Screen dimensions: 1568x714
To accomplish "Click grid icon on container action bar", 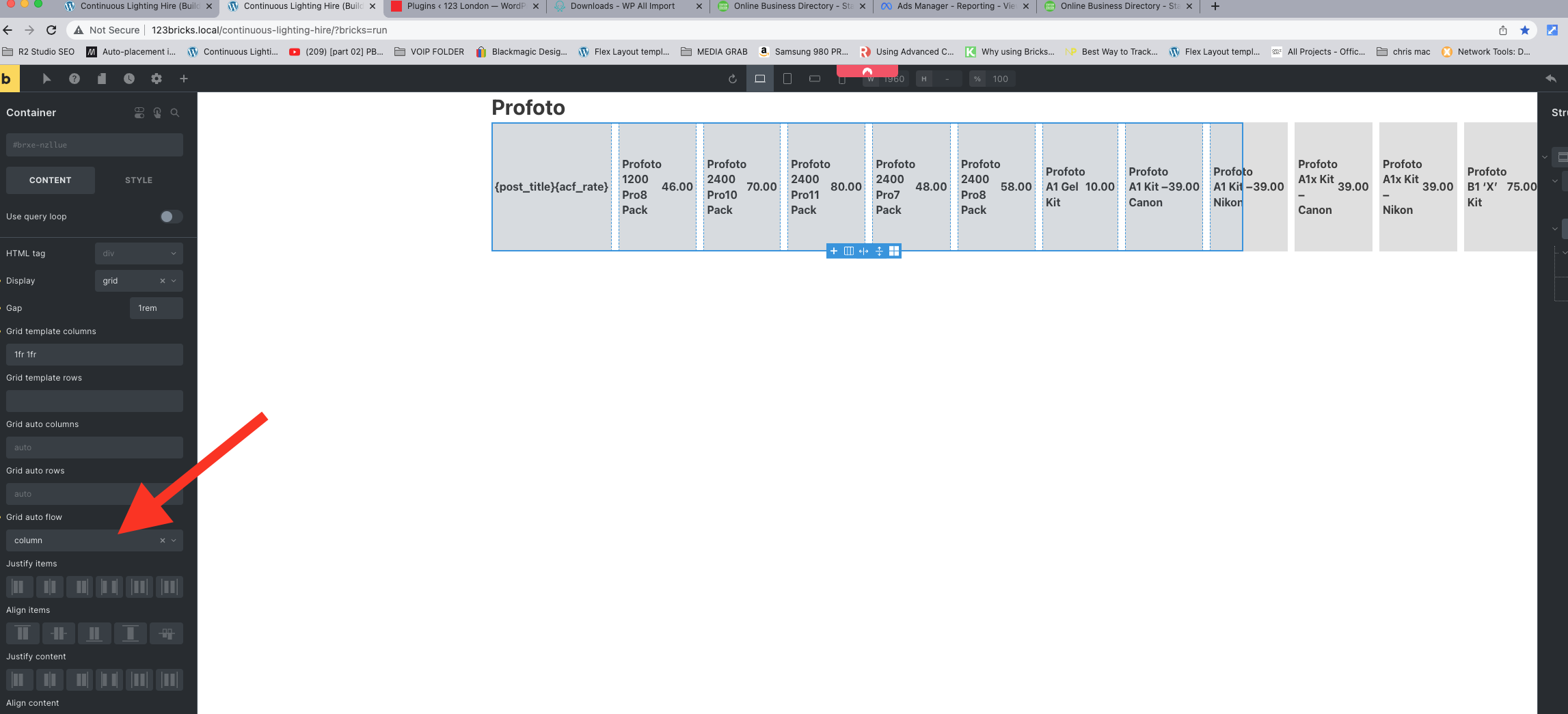I will click(894, 251).
